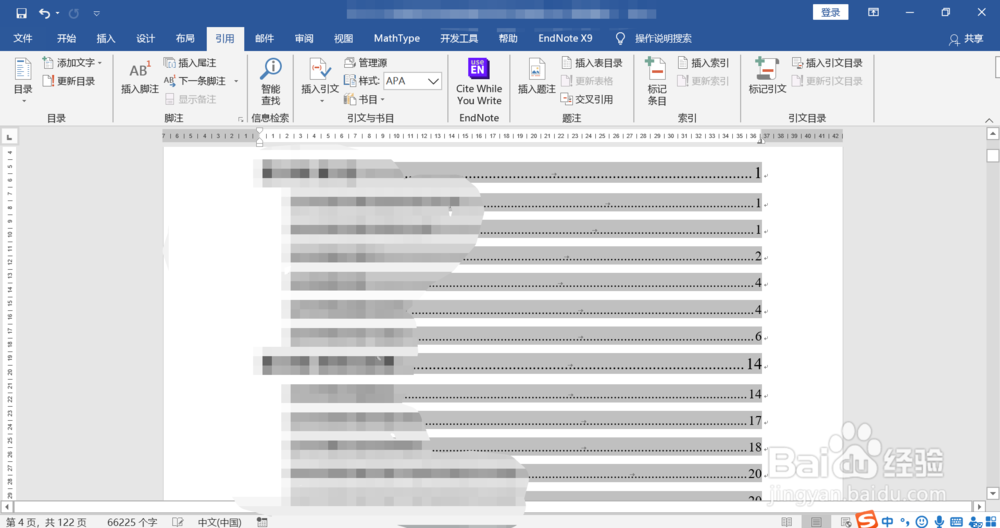Go to next footnote with 下一条脚注
Image resolution: width=1000 pixels, height=528 pixels.
(x=195, y=81)
